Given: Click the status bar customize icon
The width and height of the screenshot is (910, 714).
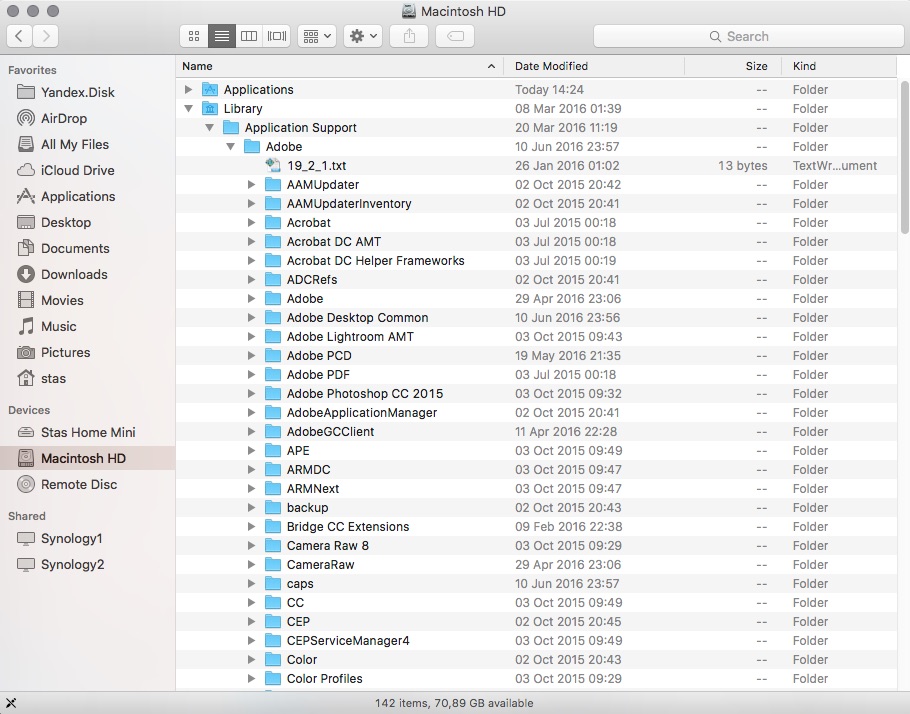Looking at the screenshot, I should pos(10,703).
